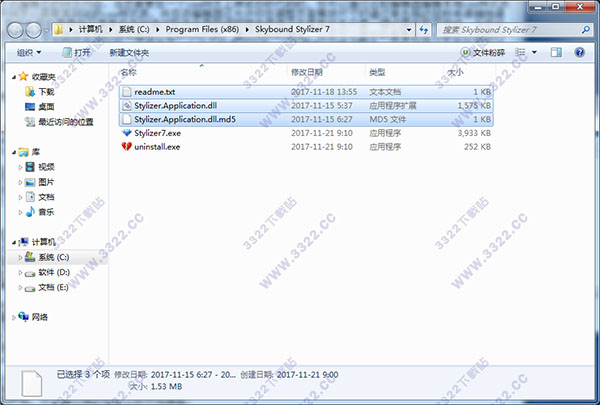Click the 网络 network icon
Screen dimensions: 600x405
[23, 317]
